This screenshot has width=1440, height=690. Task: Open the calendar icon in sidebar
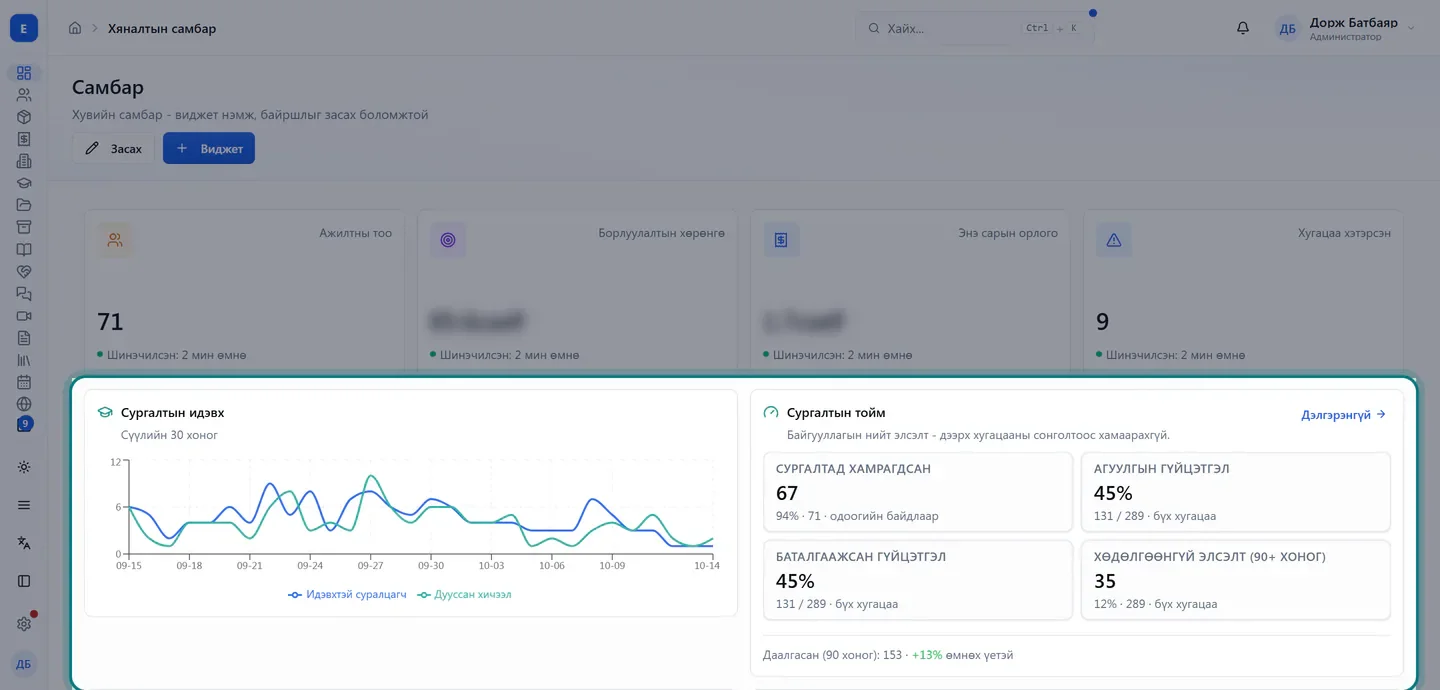tap(24, 382)
